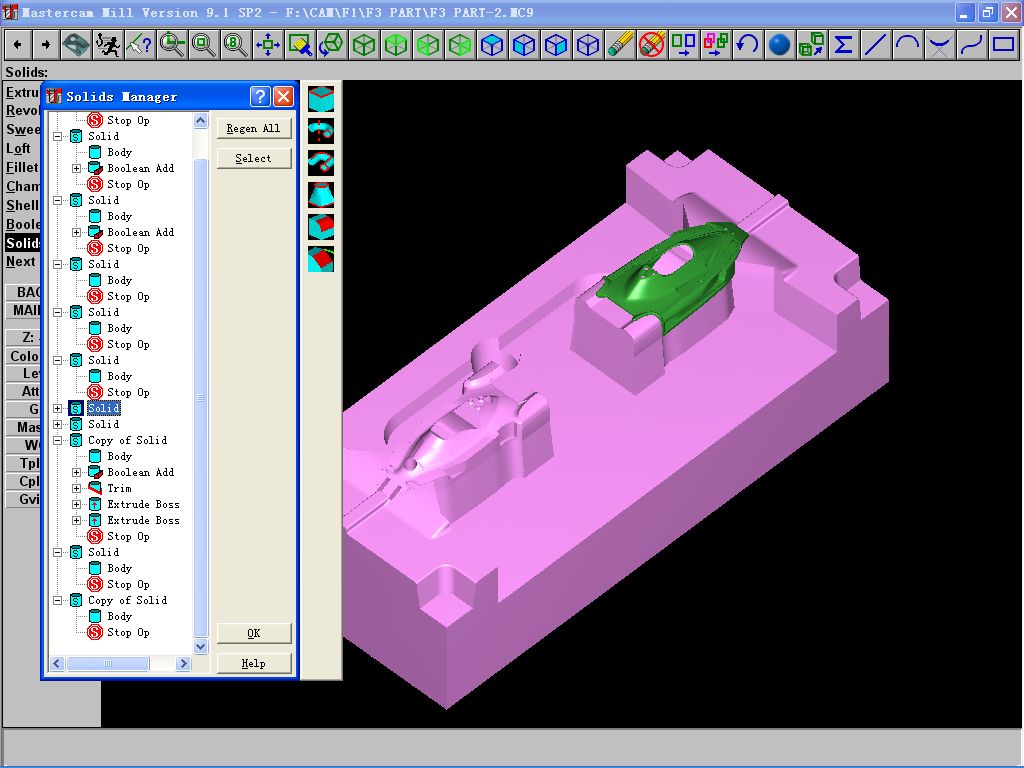The width and height of the screenshot is (1024, 768).
Task: Choose Shell from the Solids menu
Action: pyautogui.click(x=23, y=206)
